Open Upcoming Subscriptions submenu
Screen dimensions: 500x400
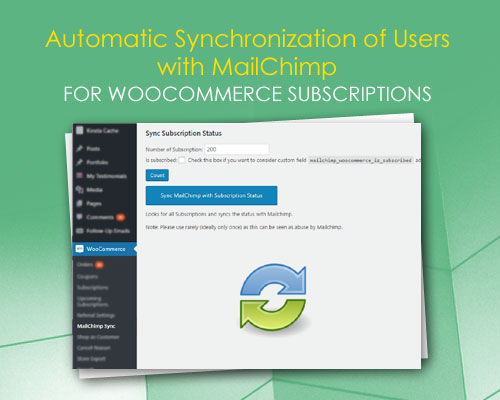[x=93, y=301]
